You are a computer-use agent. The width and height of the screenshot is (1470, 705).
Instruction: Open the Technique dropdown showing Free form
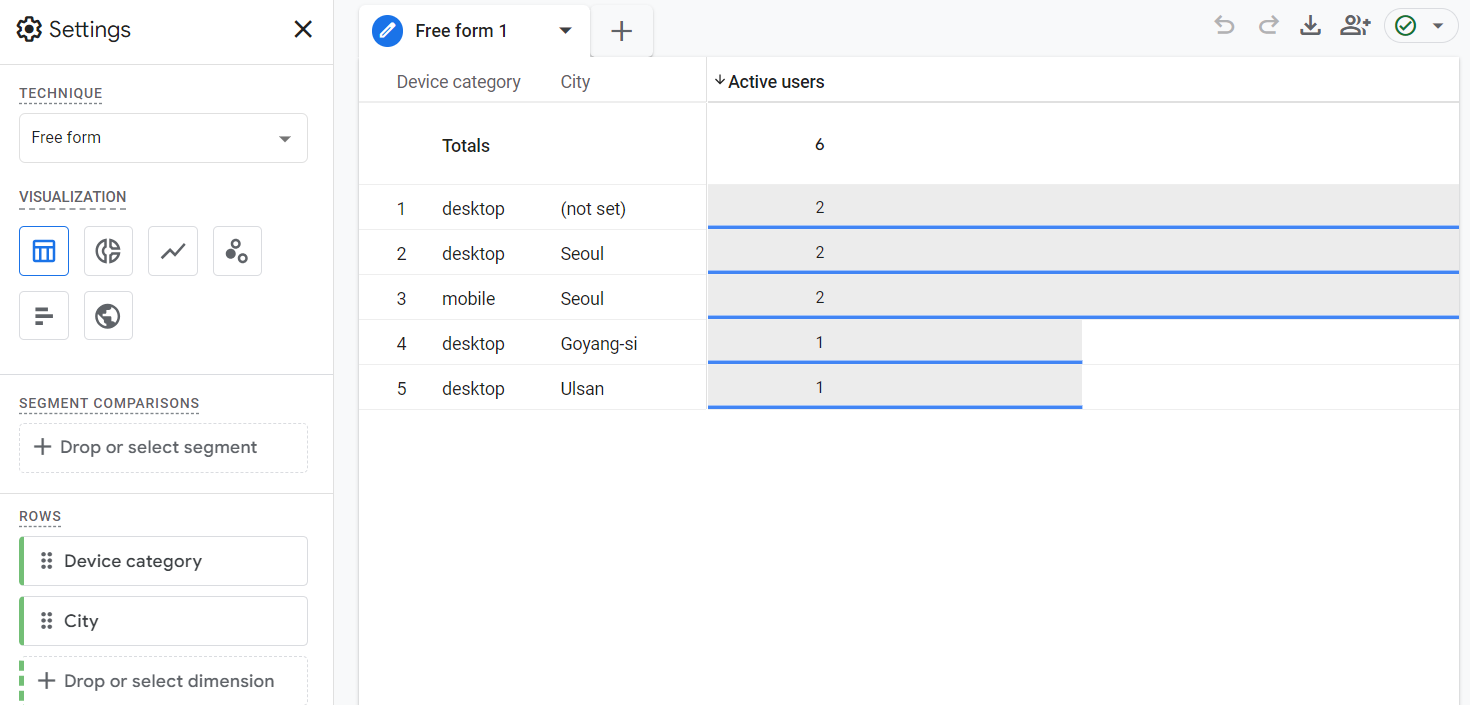(163, 138)
